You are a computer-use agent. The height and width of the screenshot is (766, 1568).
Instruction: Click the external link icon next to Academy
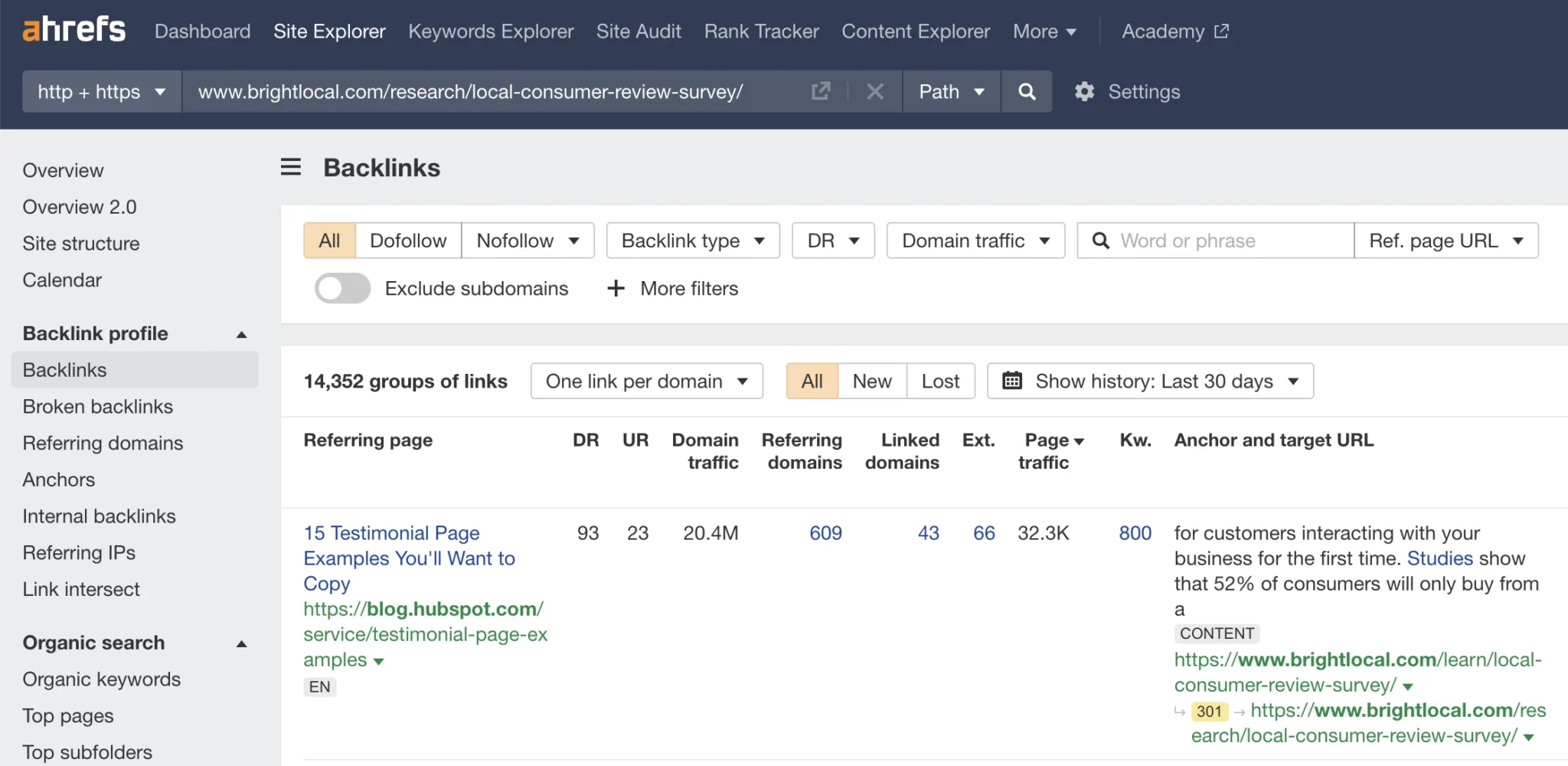pyautogui.click(x=1222, y=31)
